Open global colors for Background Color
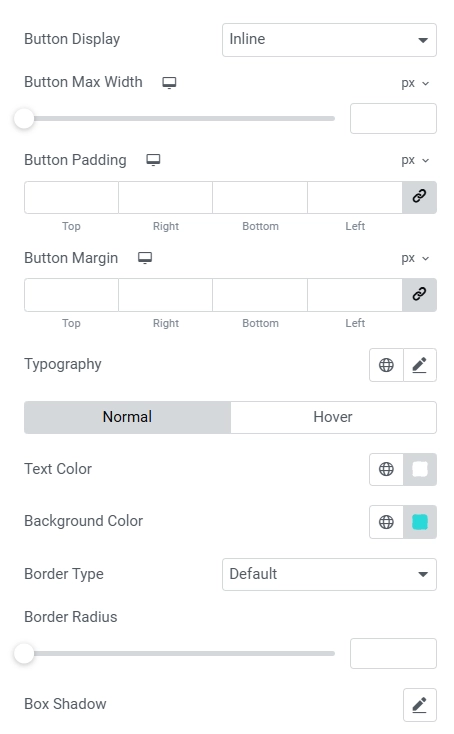Viewport: 454px width, 734px height. point(386,521)
